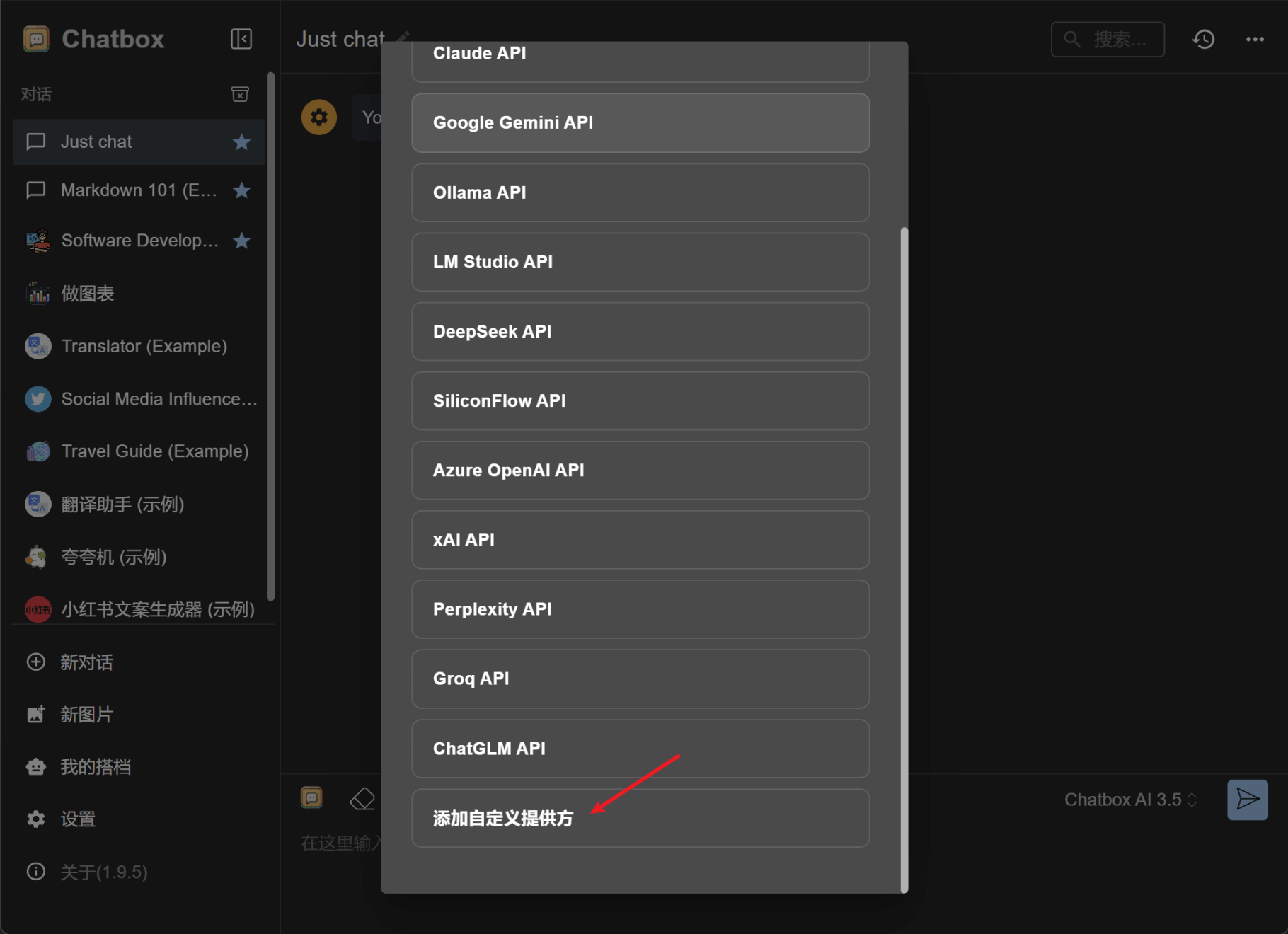Start a new conversation with 新对话
Screen dimensions: 1288x934
(85, 662)
